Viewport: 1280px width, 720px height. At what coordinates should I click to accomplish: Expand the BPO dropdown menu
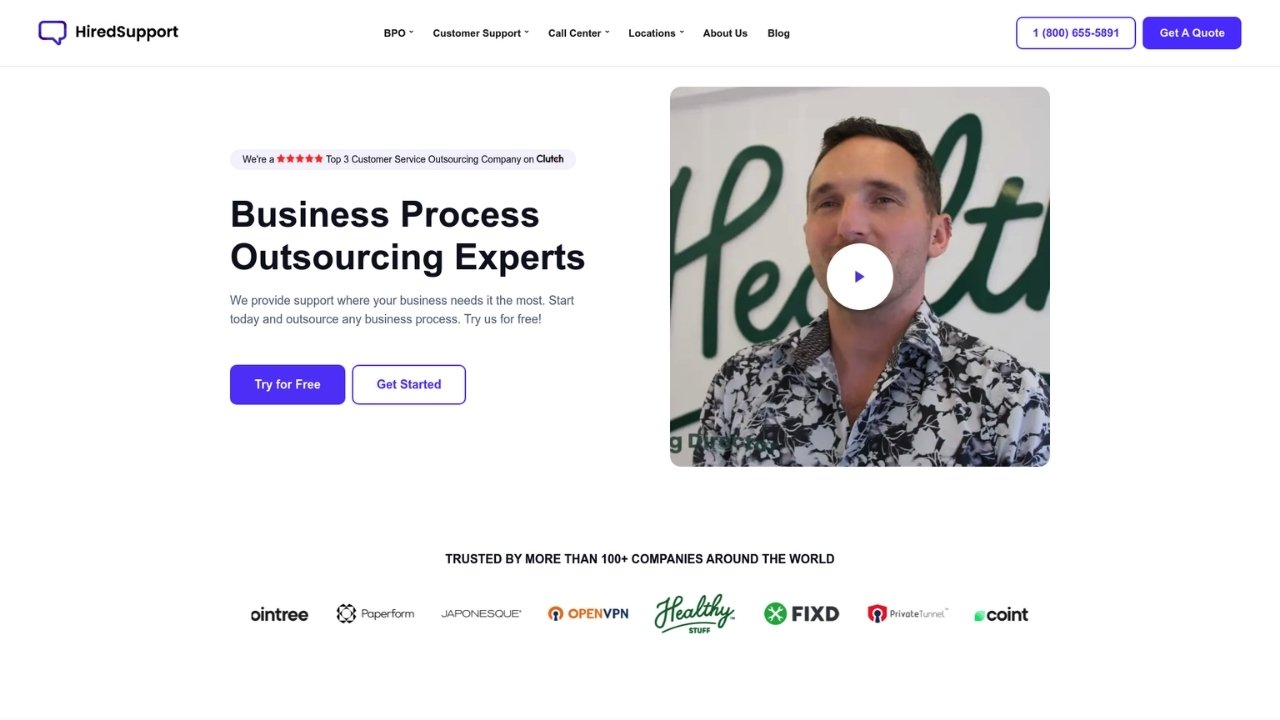click(398, 33)
